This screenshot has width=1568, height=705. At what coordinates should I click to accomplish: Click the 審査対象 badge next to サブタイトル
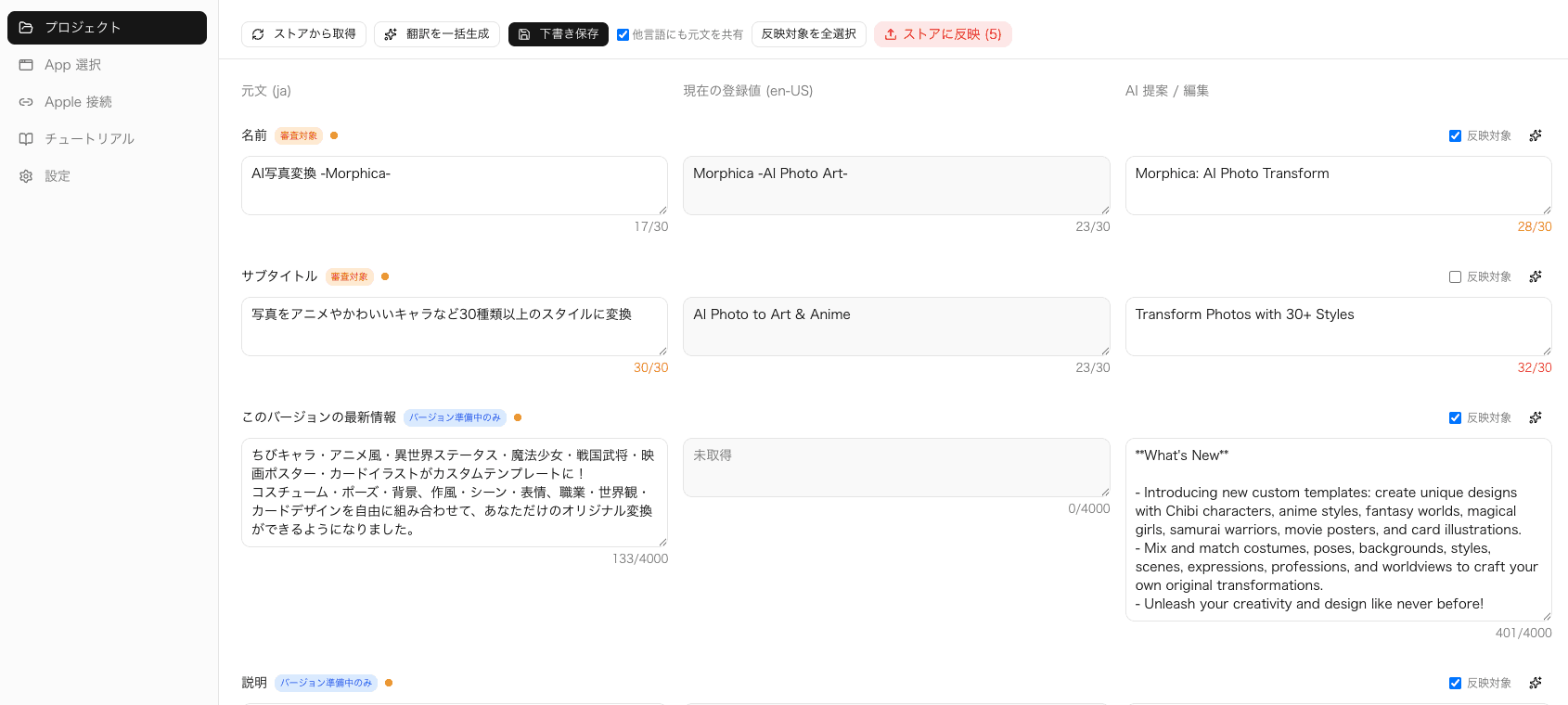[349, 276]
